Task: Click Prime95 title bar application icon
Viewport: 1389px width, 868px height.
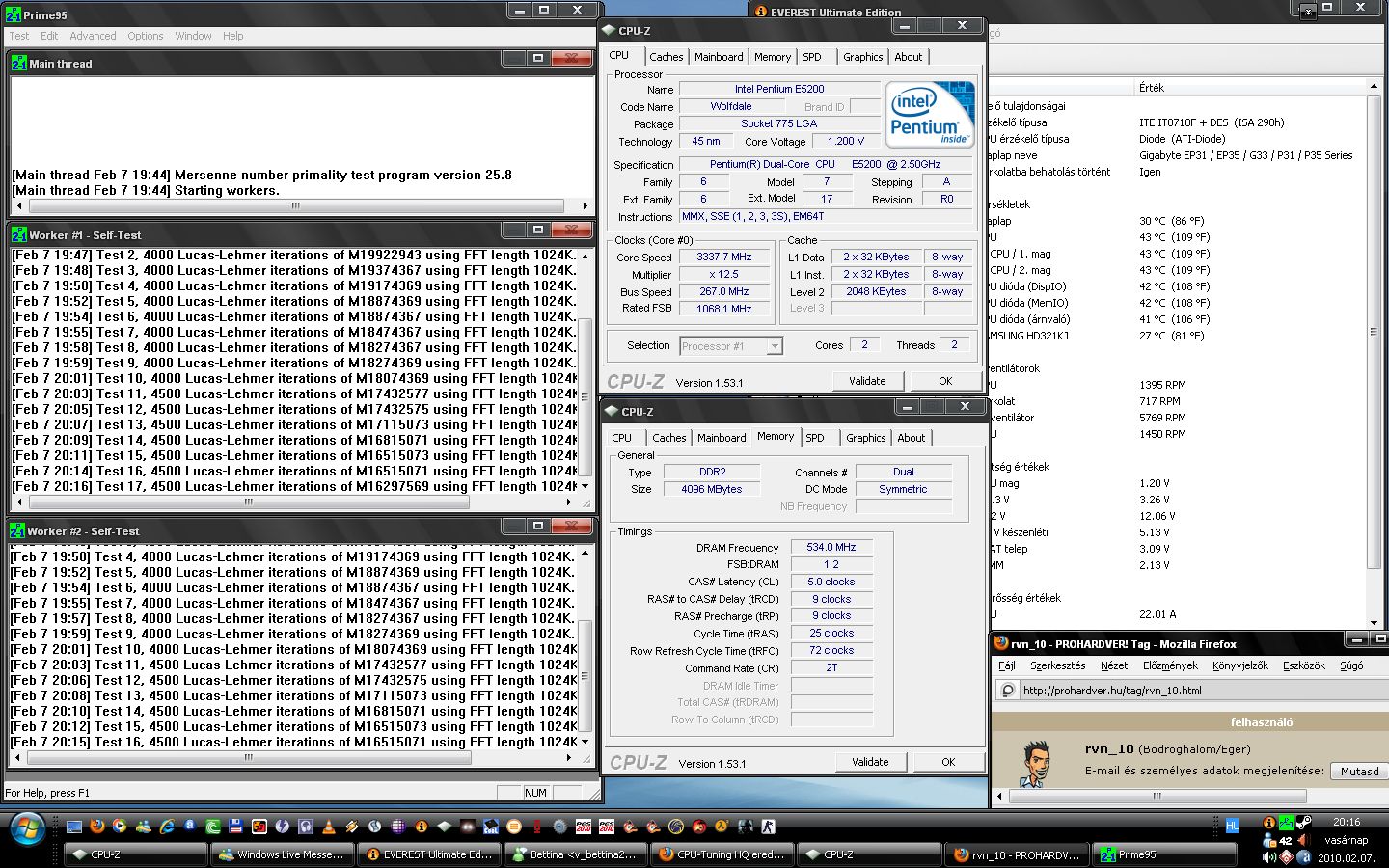Action: click(x=13, y=14)
